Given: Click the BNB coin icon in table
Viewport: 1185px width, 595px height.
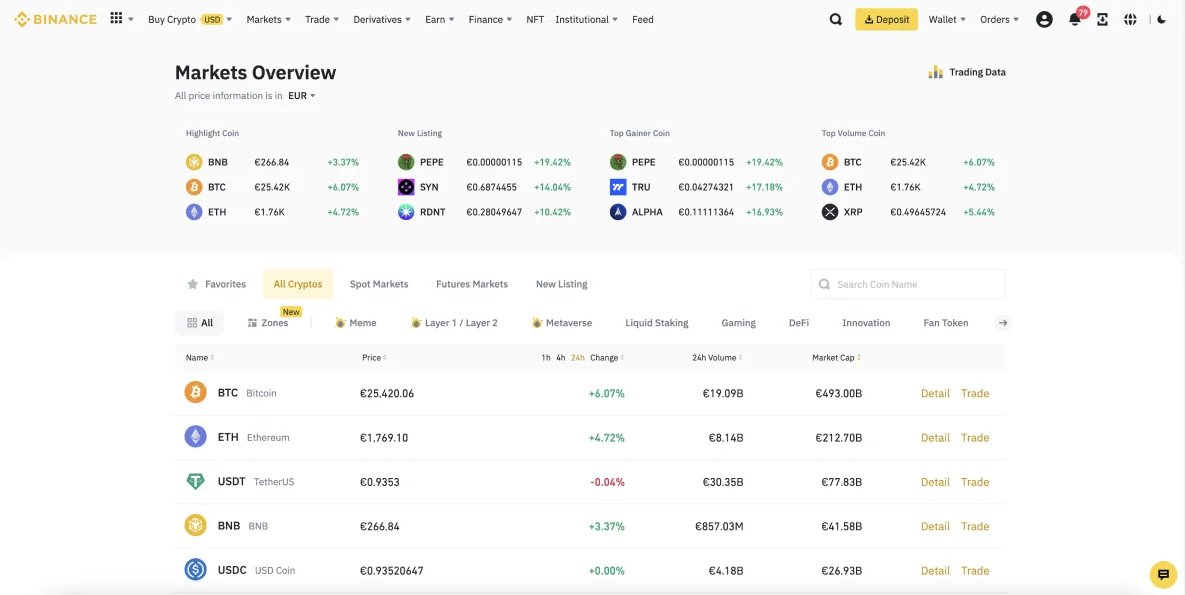Looking at the screenshot, I should pyautogui.click(x=196, y=525).
